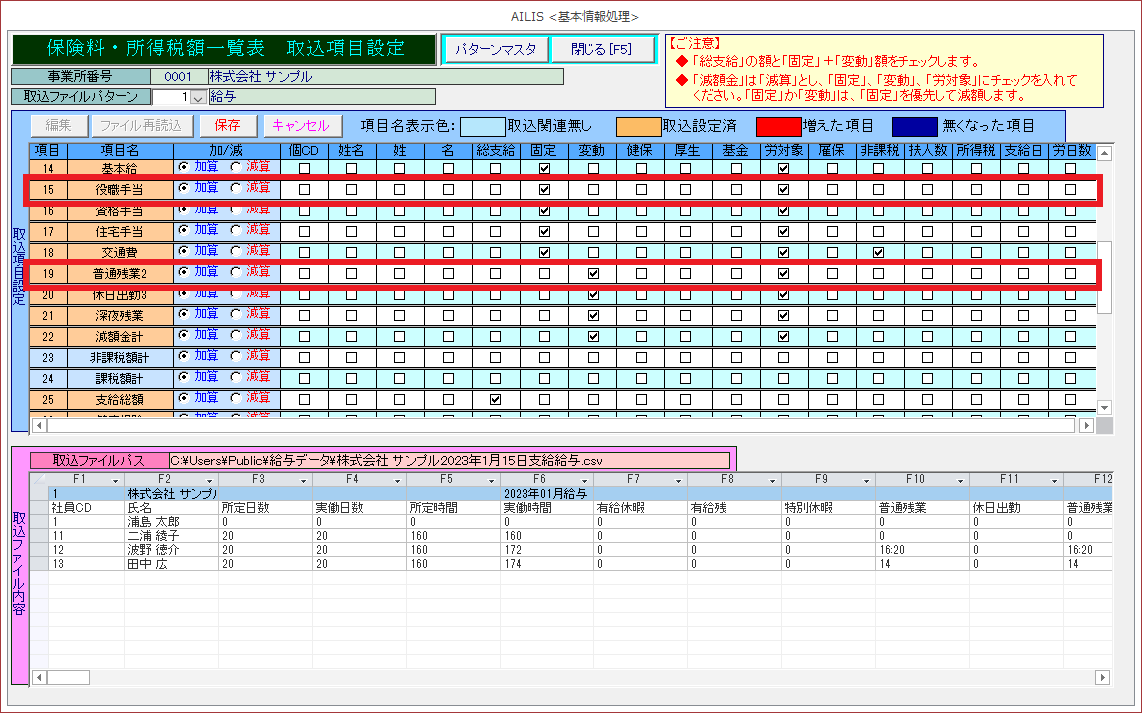Click left arrow of item grid horizontal scrollbar
The width and height of the screenshot is (1142, 713).
coord(38,425)
